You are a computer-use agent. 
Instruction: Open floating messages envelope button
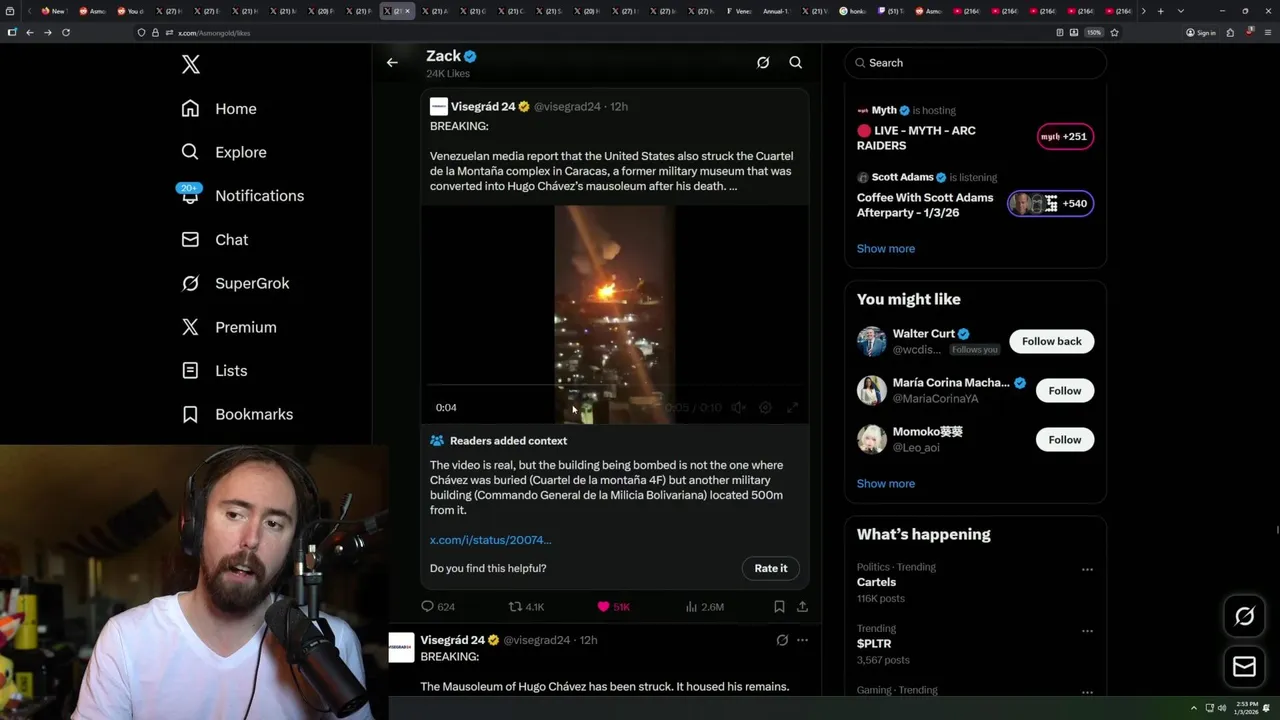tap(1245, 667)
